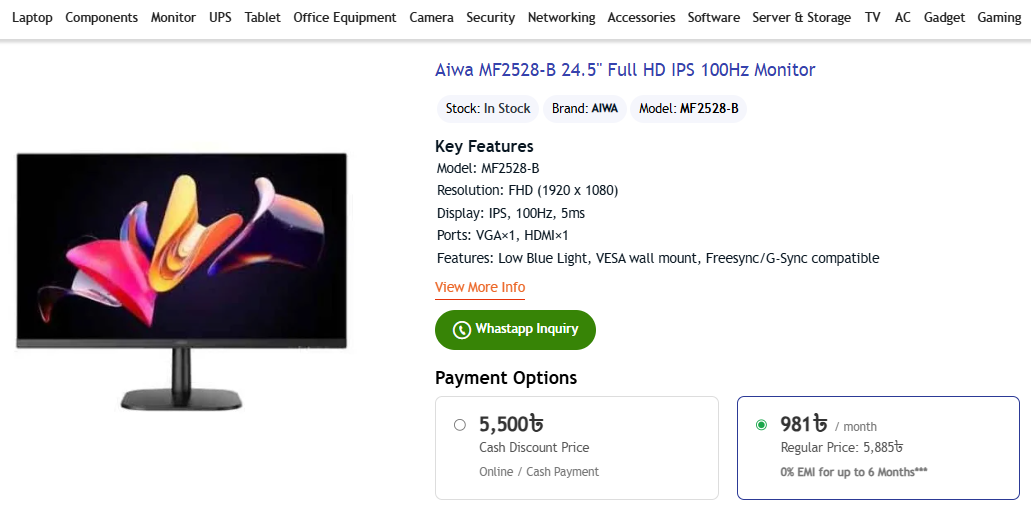
Task: Select the 5,500৳ cash discount radio button
Action: coord(460,425)
